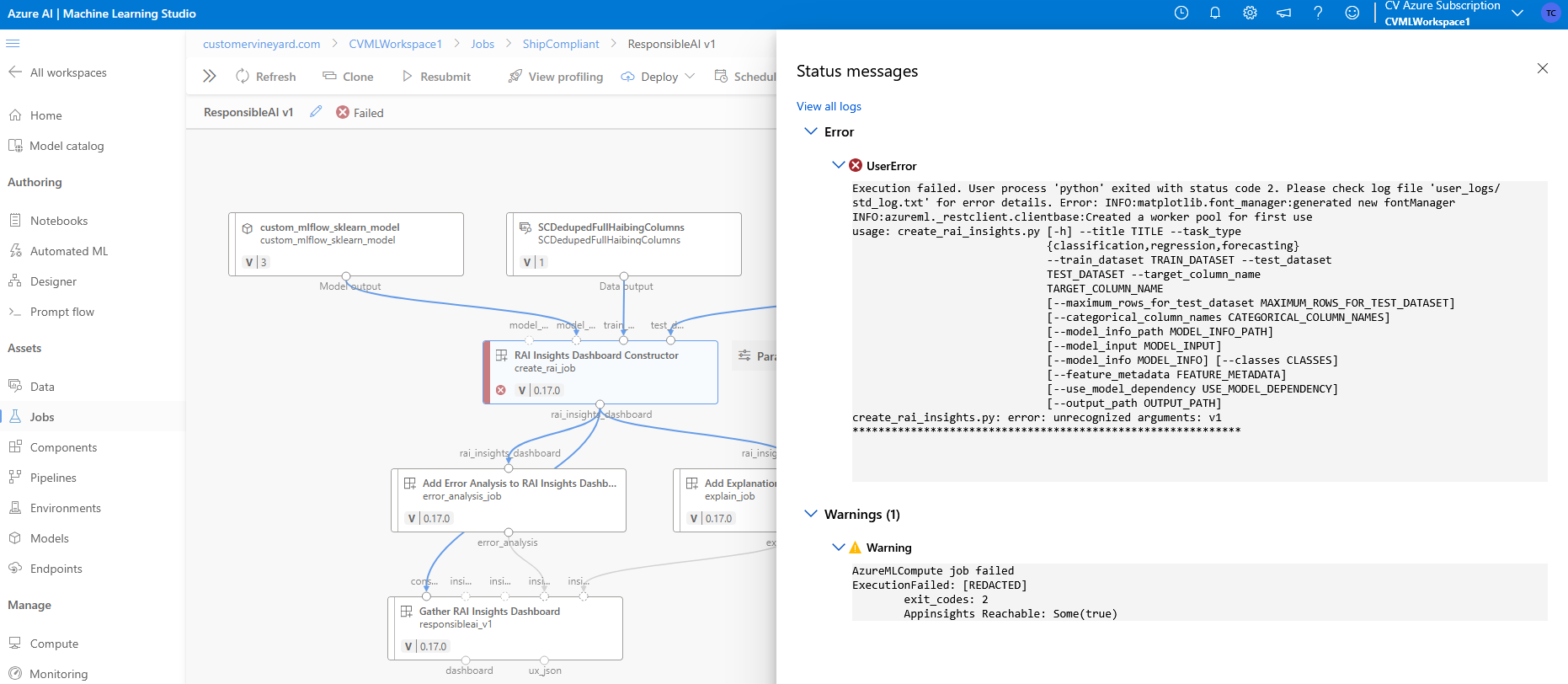
Task: Go to customervineyard.com breadcrumb
Action: tap(261, 44)
